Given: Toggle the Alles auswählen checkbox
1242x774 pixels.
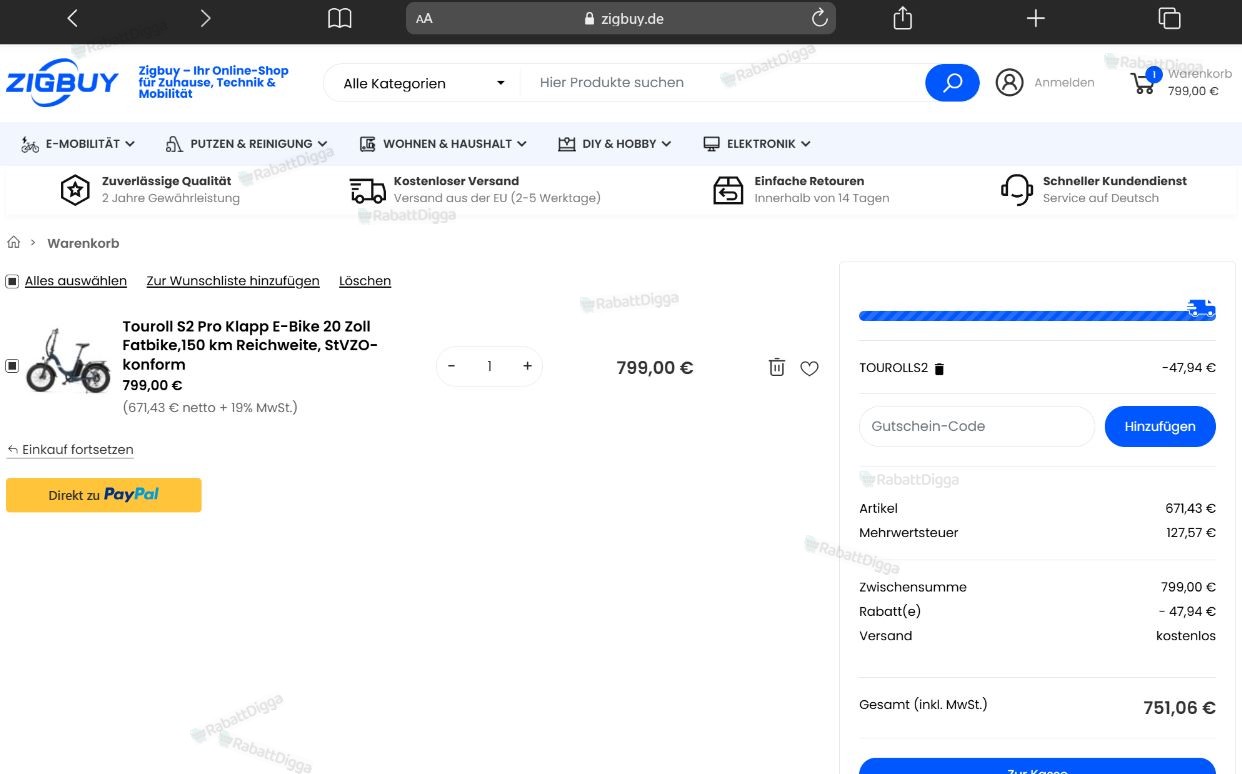Looking at the screenshot, I should click(12, 281).
